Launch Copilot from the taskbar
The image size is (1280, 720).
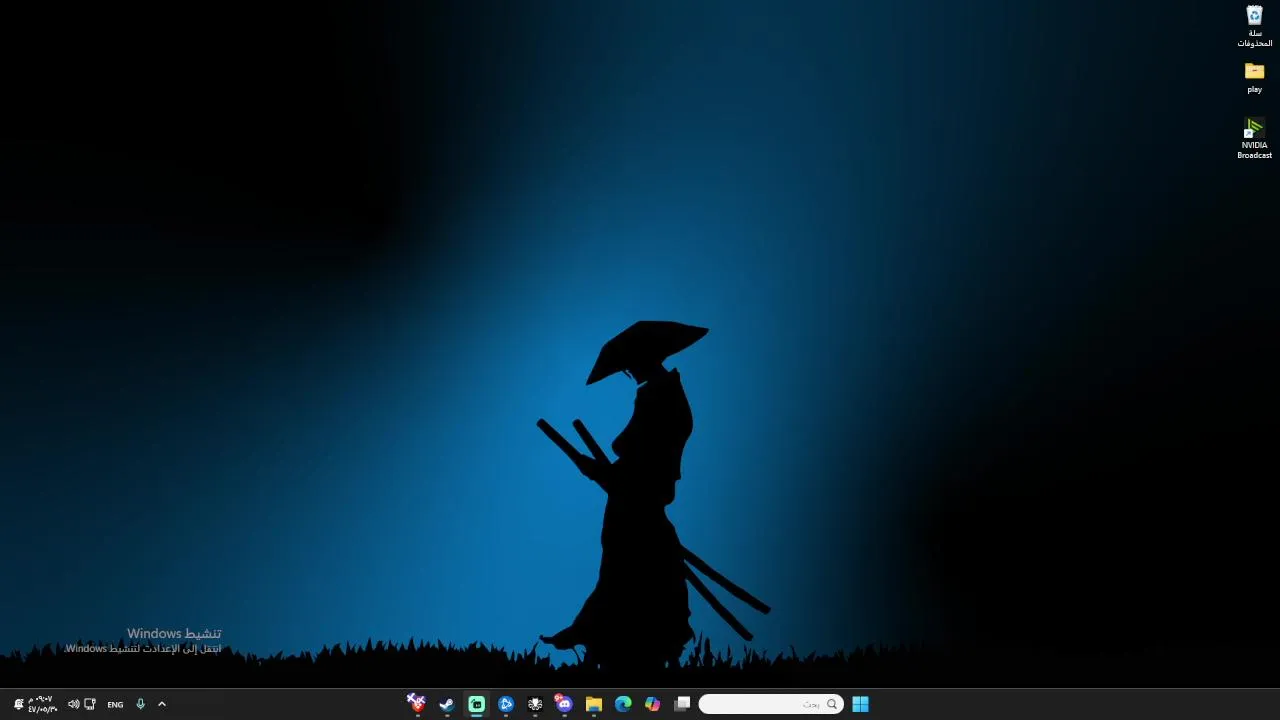653,704
